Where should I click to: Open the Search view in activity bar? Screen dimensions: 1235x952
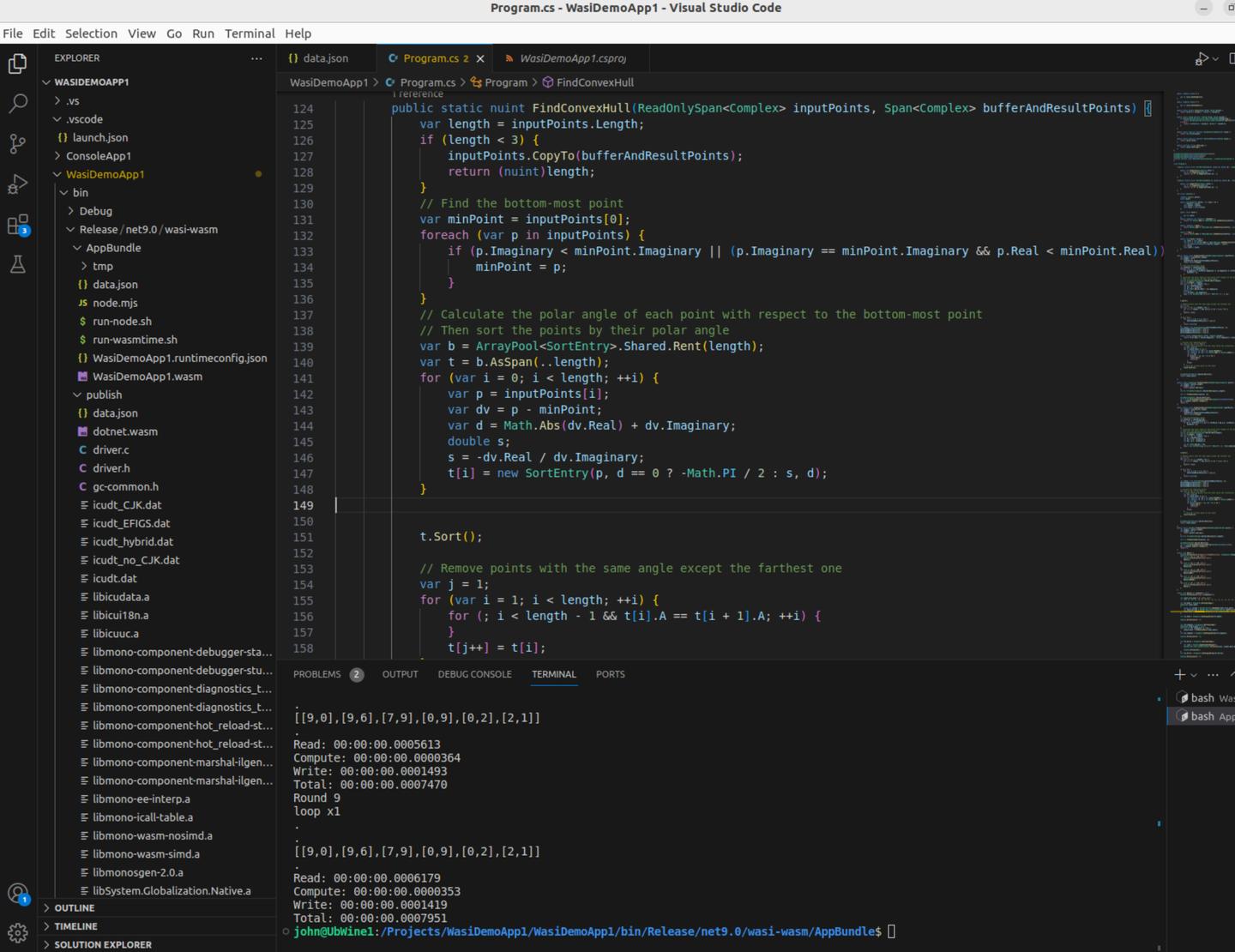click(17, 104)
